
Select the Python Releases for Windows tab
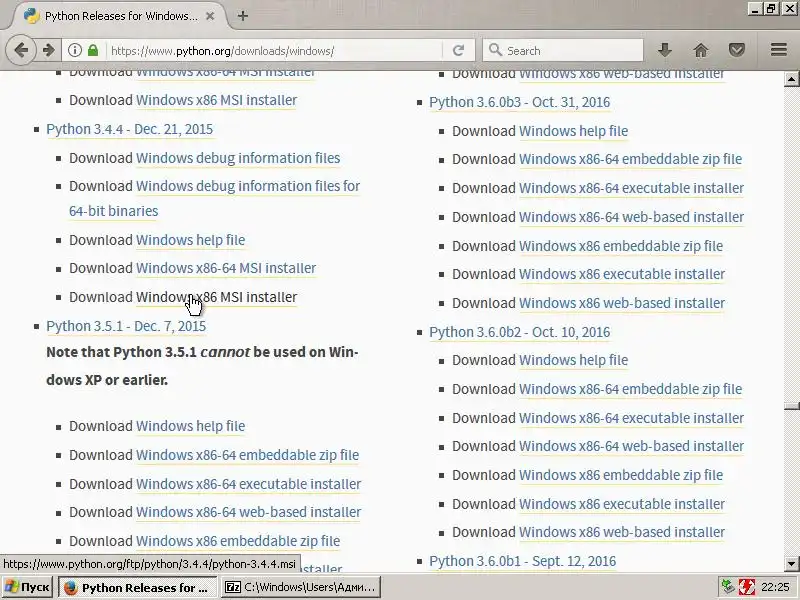118,16
